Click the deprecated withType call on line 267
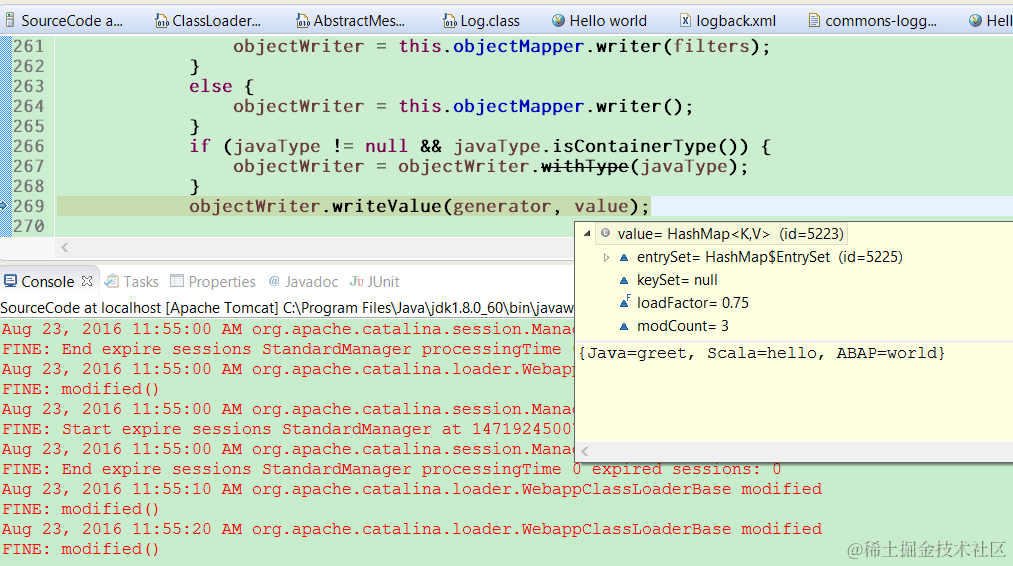1013x566 pixels. point(585,166)
